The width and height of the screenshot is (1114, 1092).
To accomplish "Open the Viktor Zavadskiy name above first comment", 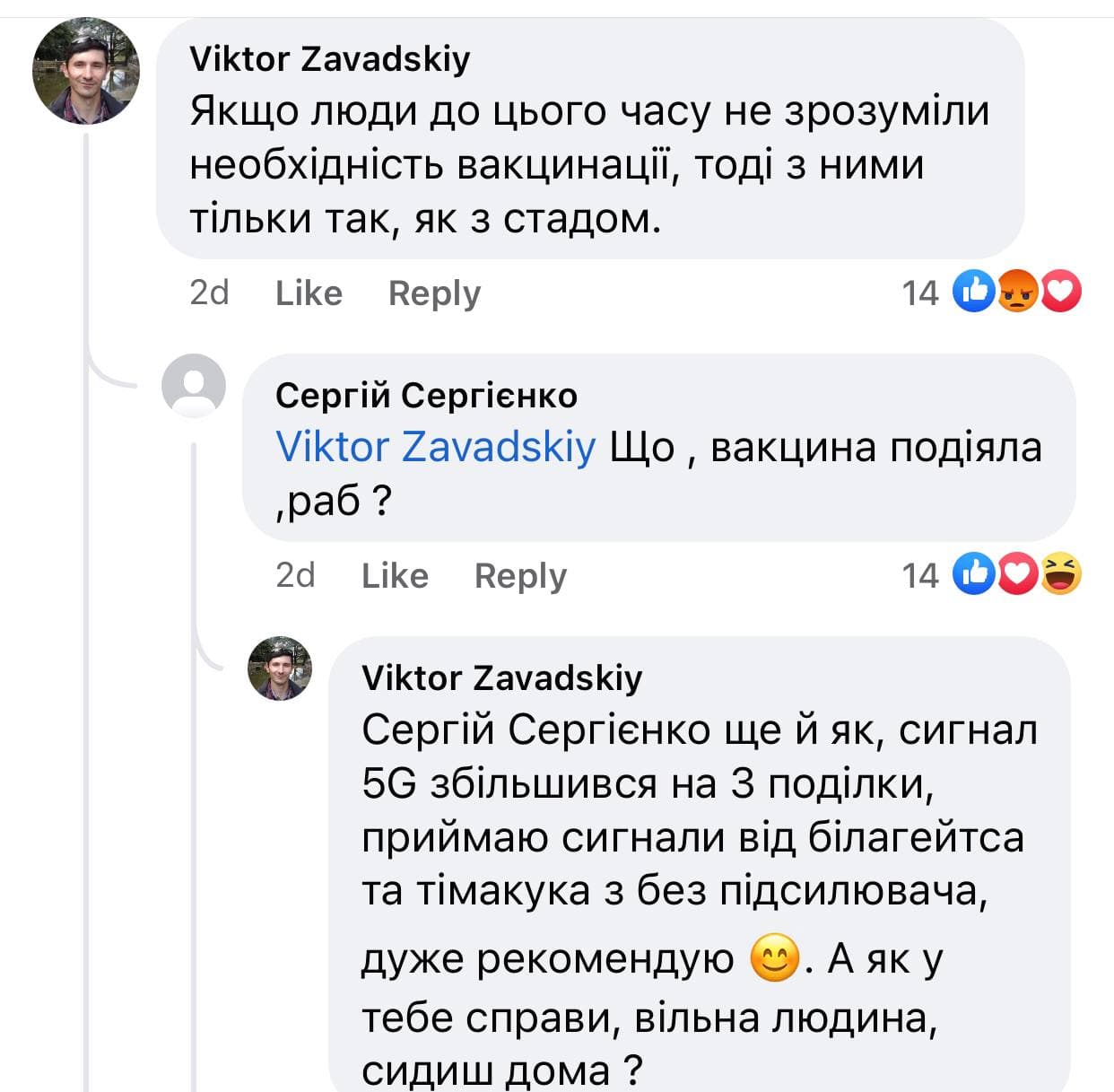I will coord(329,59).
